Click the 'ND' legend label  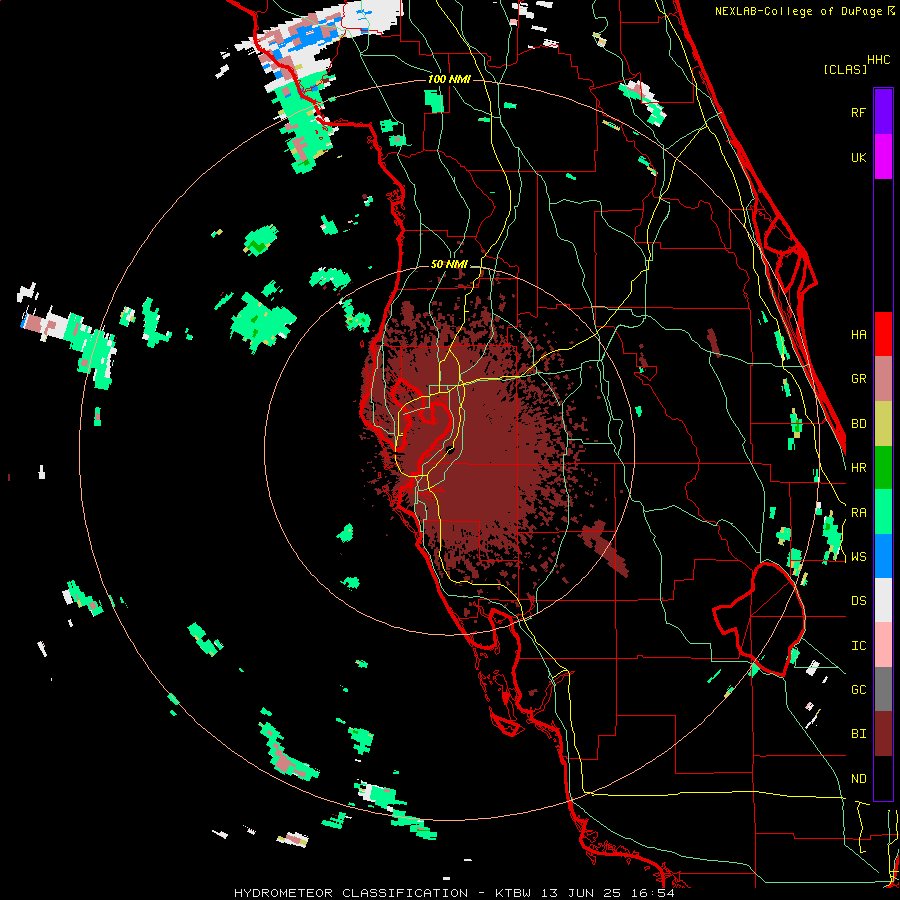[x=858, y=778]
